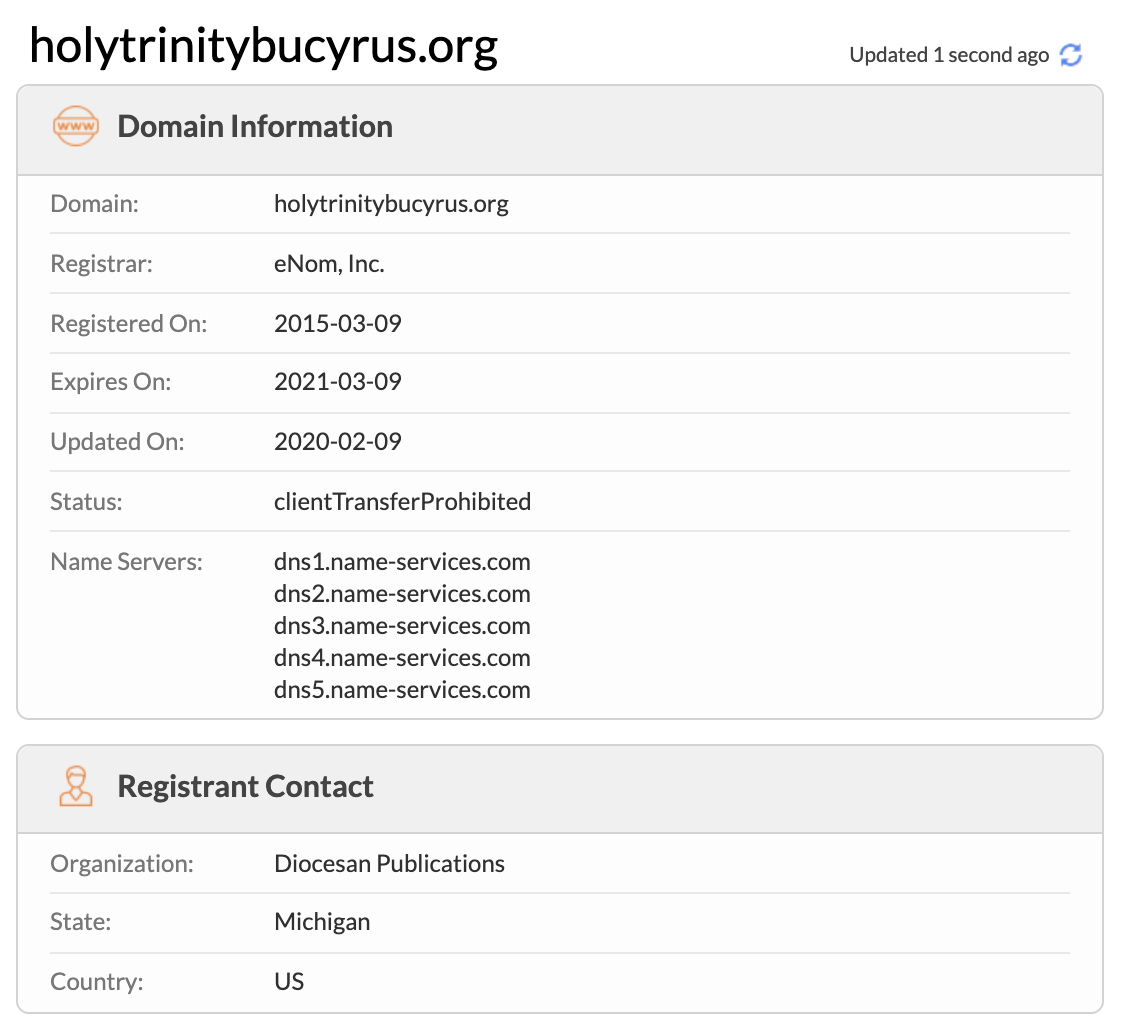Click the registered date 2015-03-09
1130x1030 pixels.
[338, 324]
